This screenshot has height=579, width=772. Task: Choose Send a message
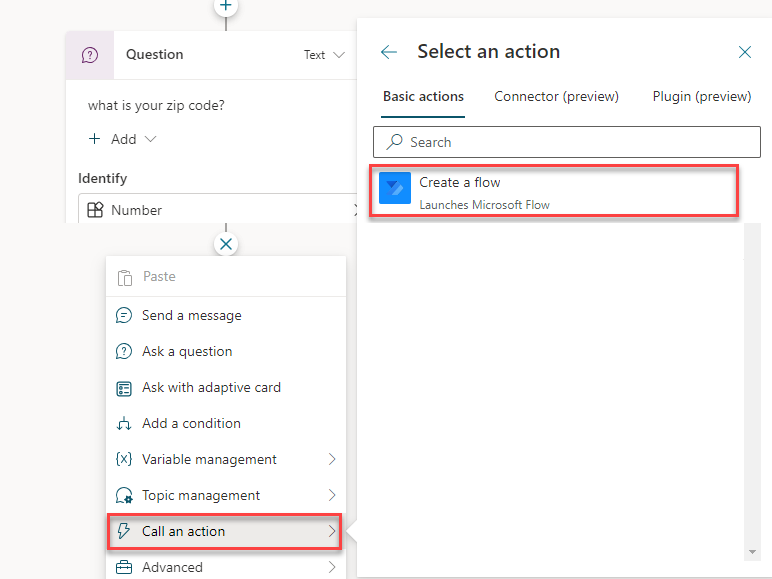coord(226,315)
